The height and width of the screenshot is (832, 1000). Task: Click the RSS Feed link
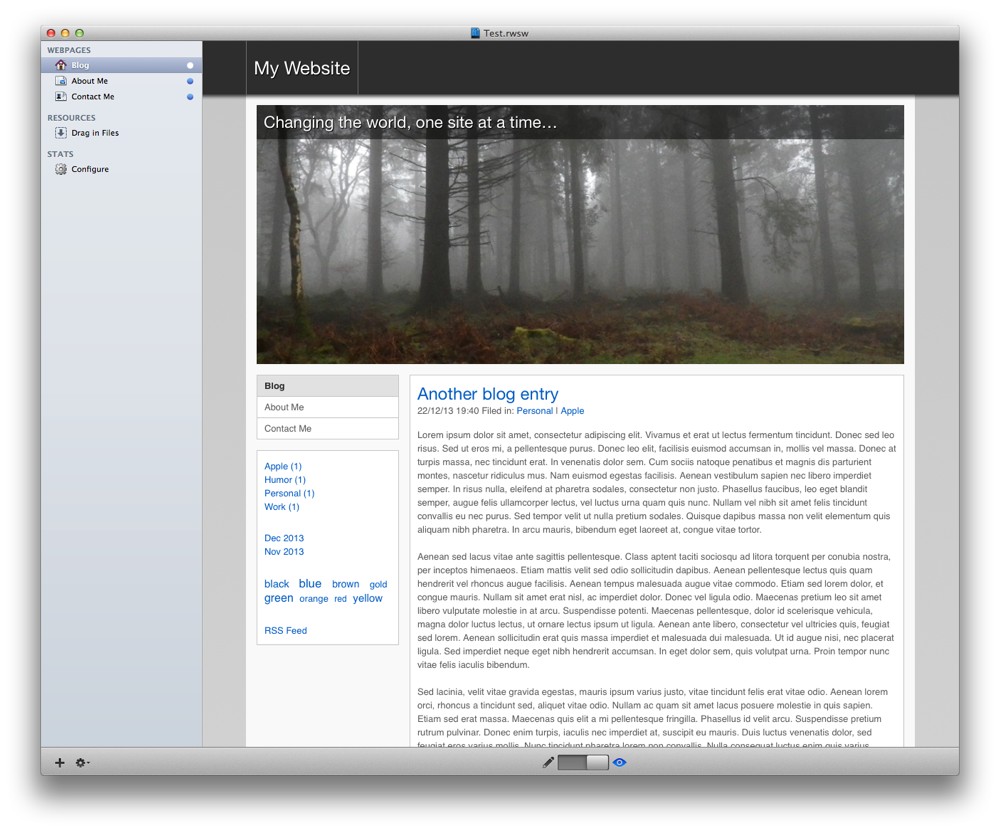pyautogui.click(x=285, y=630)
